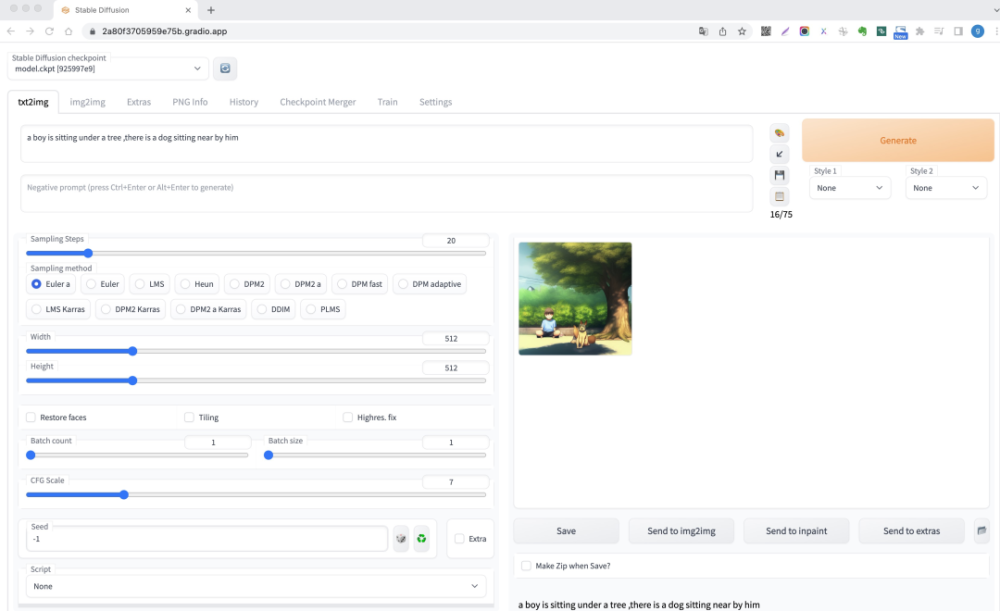Toggle the Tiling checkbox
The image size is (1000, 611).
pyautogui.click(x=189, y=417)
